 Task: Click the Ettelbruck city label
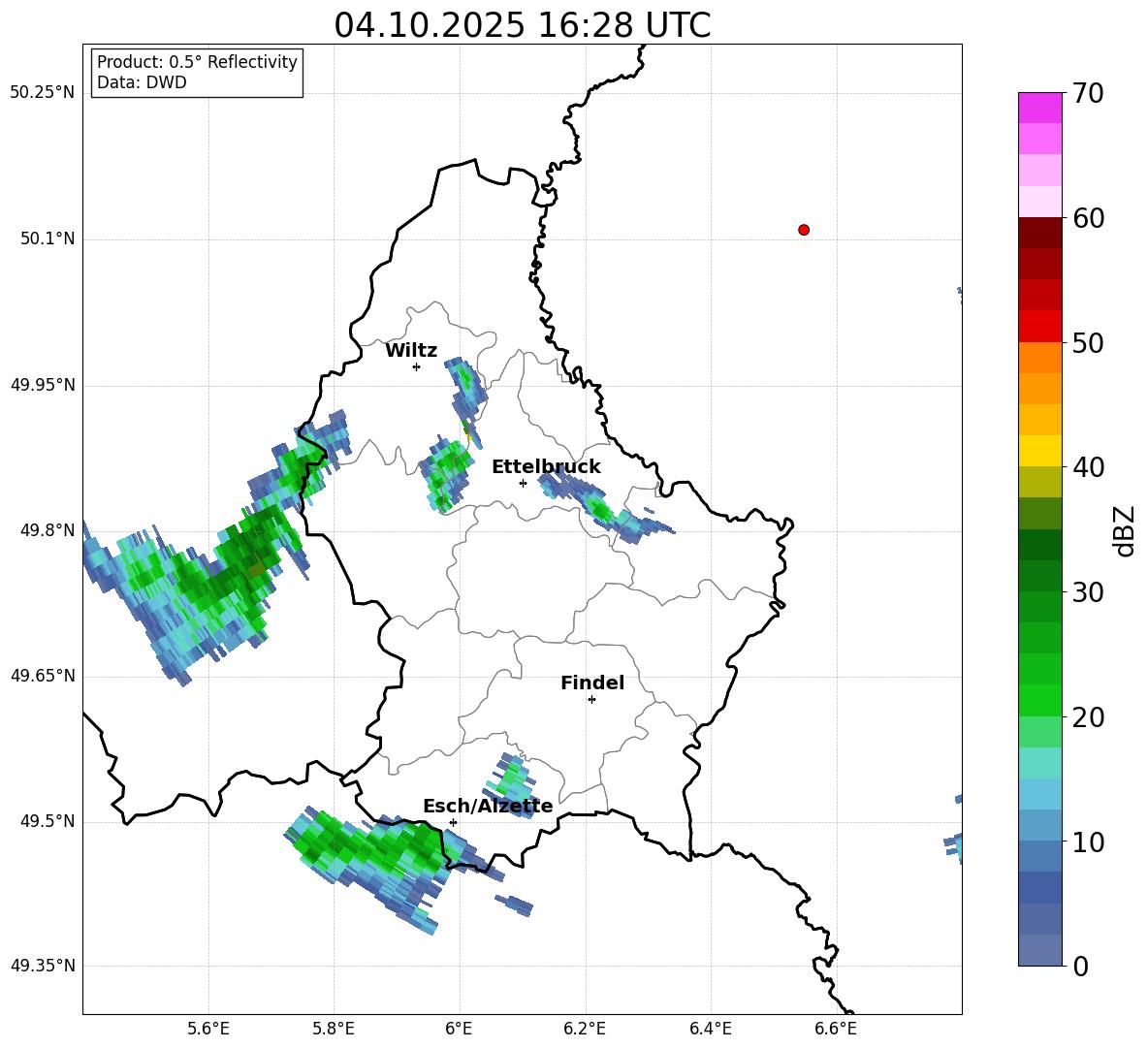[546, 467]
